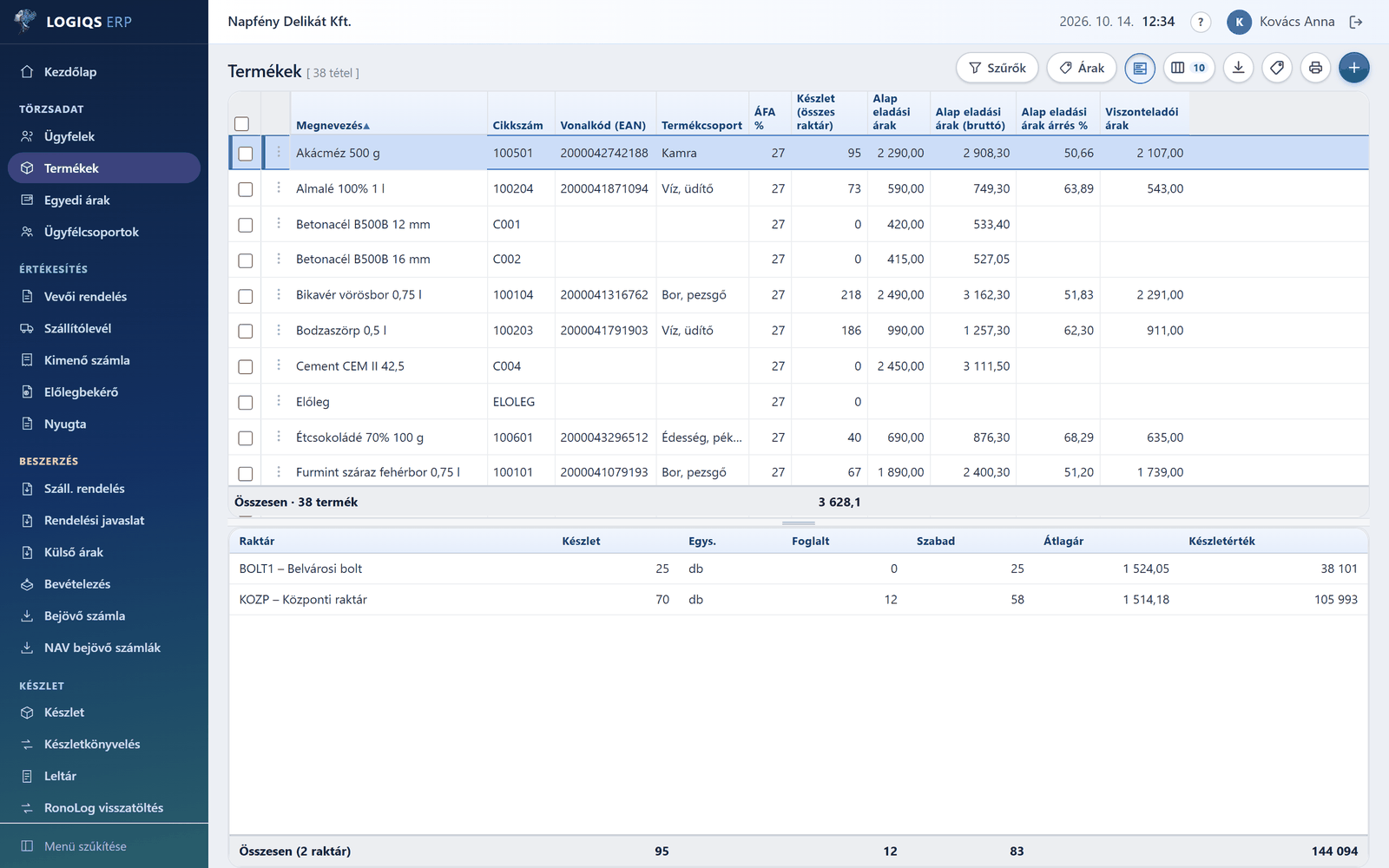Click the Kovács Anna user name
This screenshot has width=1389, height=868.
[1297, 22]
